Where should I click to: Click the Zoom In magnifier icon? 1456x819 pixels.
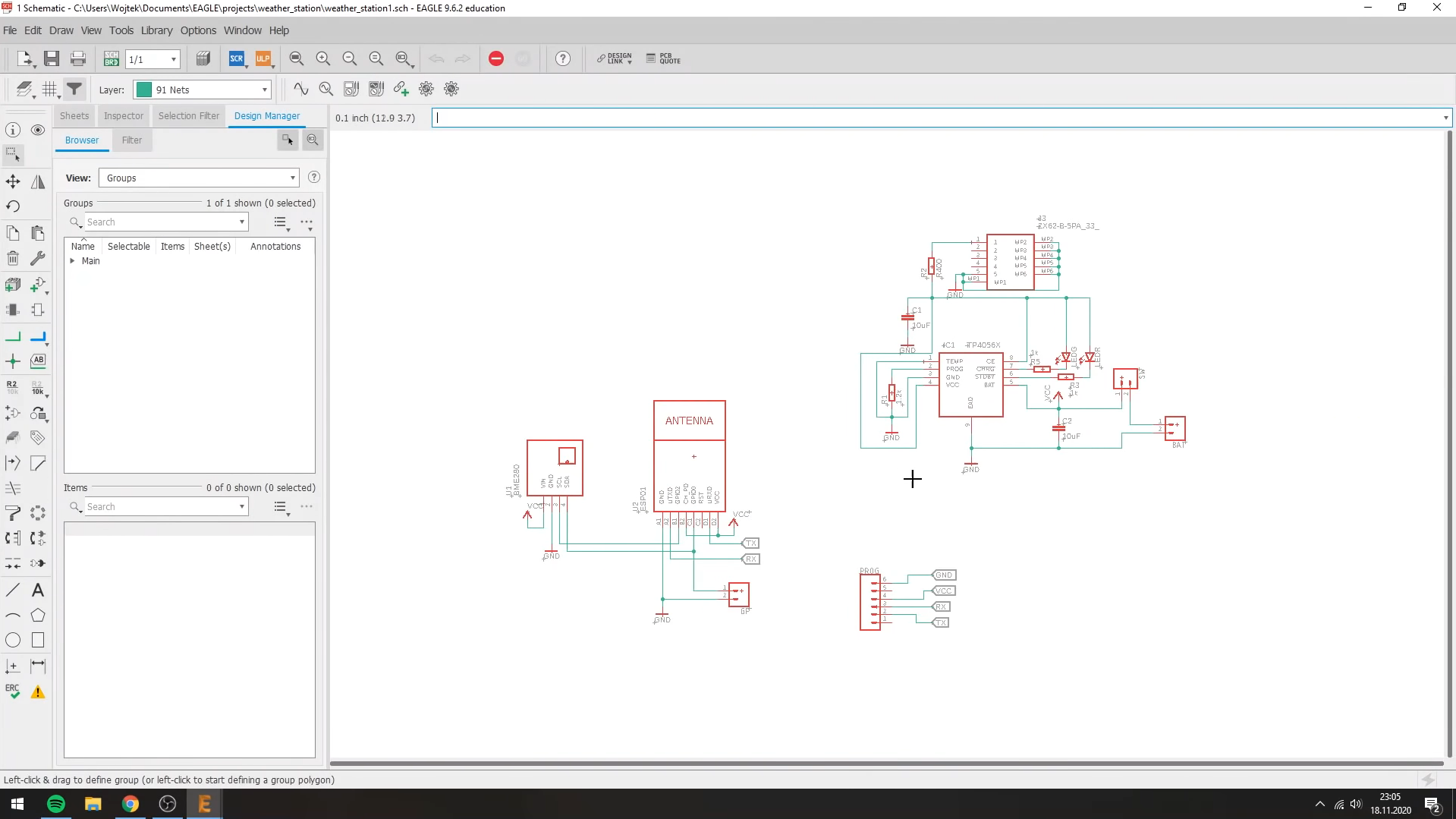323,58
